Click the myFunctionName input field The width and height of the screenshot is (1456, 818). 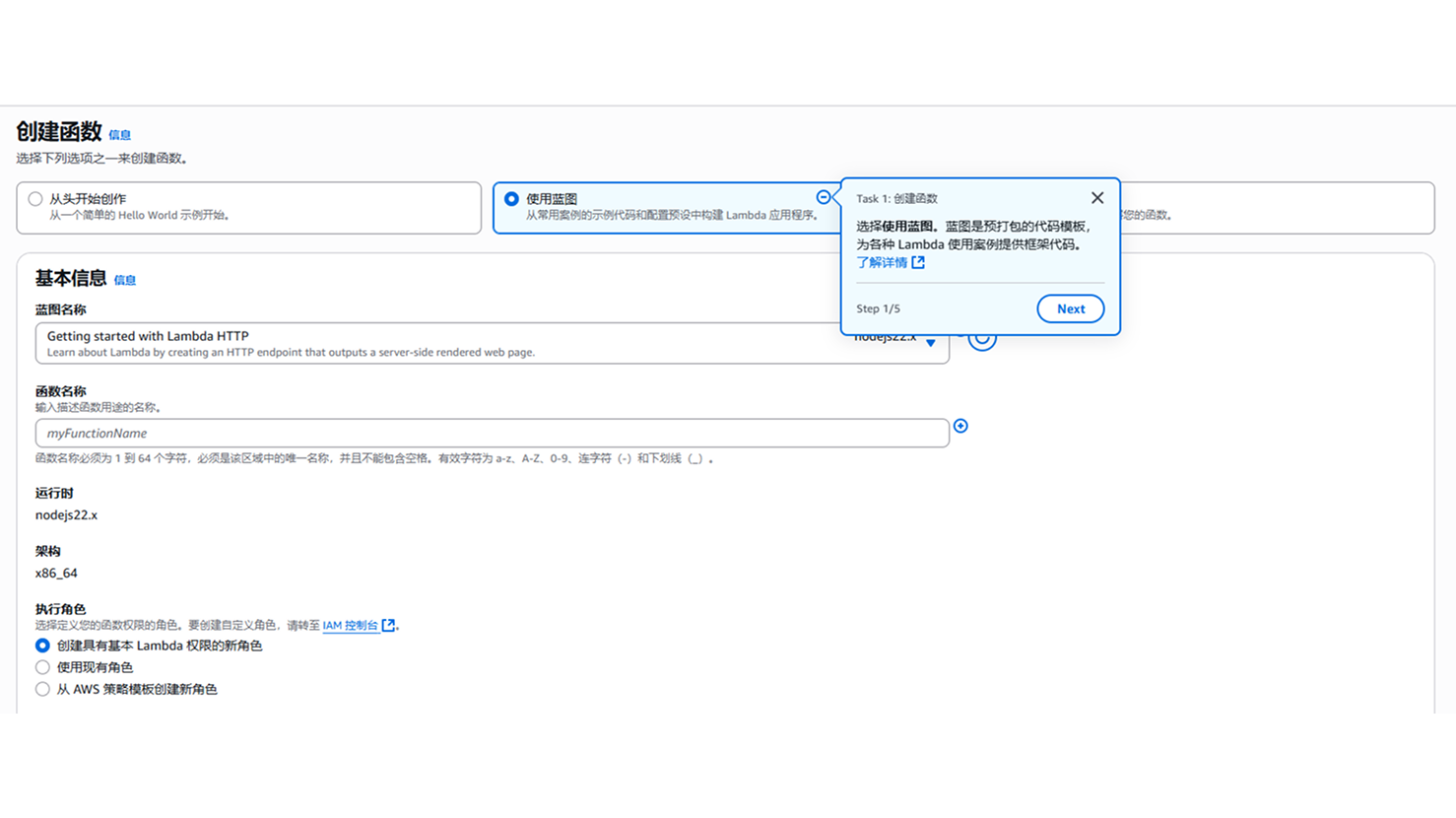click(x=492, y=433)
